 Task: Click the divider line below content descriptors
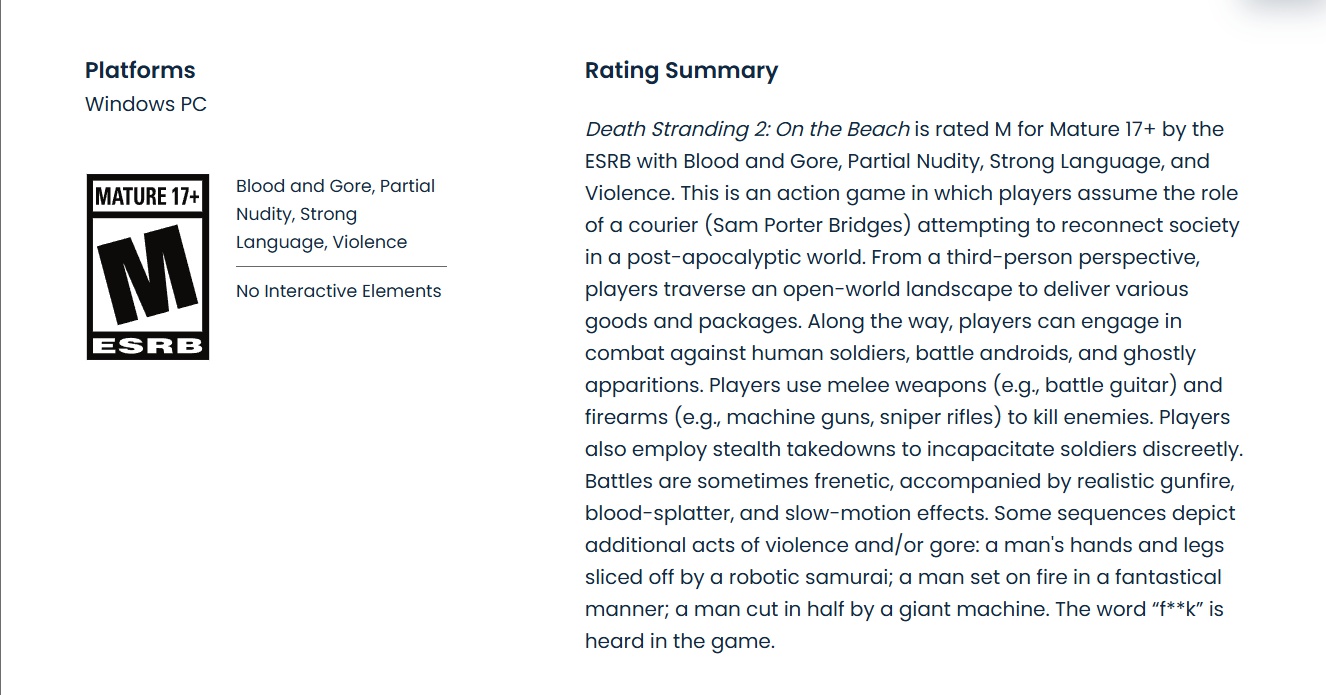coord(341,267)
